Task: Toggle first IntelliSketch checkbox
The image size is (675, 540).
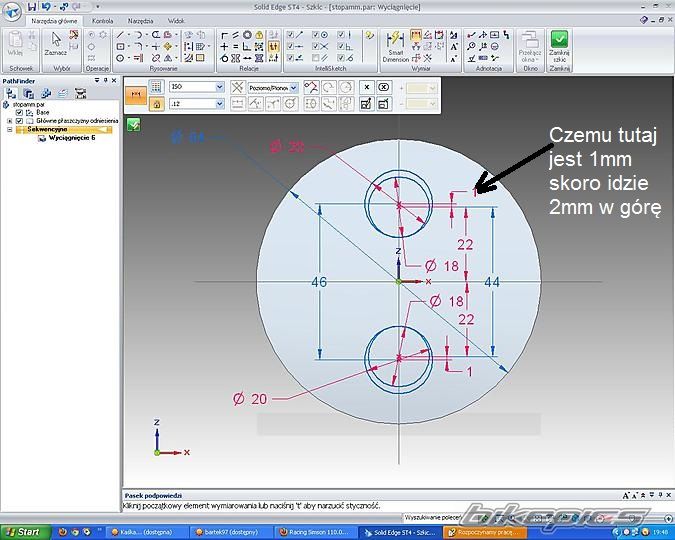Action: [291, 34]
